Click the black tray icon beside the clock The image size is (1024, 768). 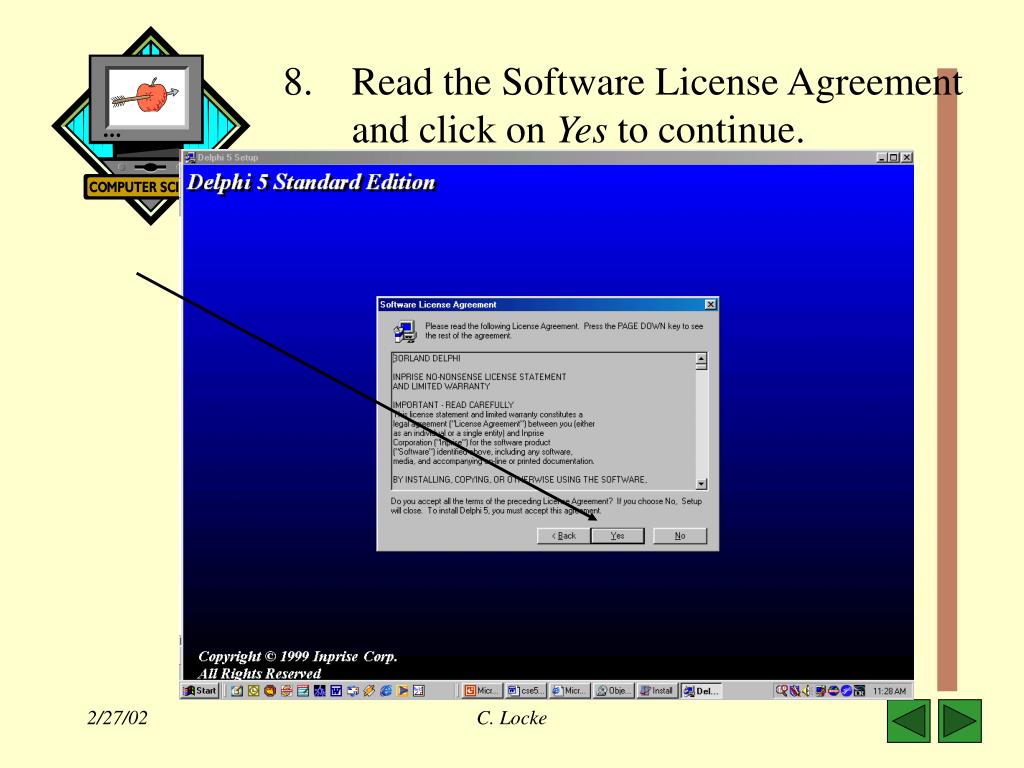859,690
